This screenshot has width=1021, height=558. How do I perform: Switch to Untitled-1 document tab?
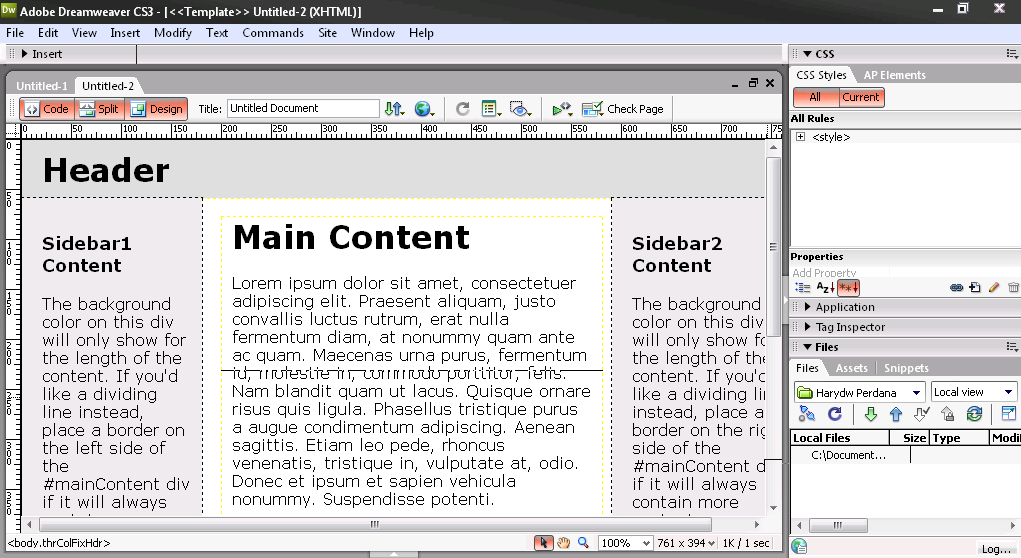click(x=42, y=86)
